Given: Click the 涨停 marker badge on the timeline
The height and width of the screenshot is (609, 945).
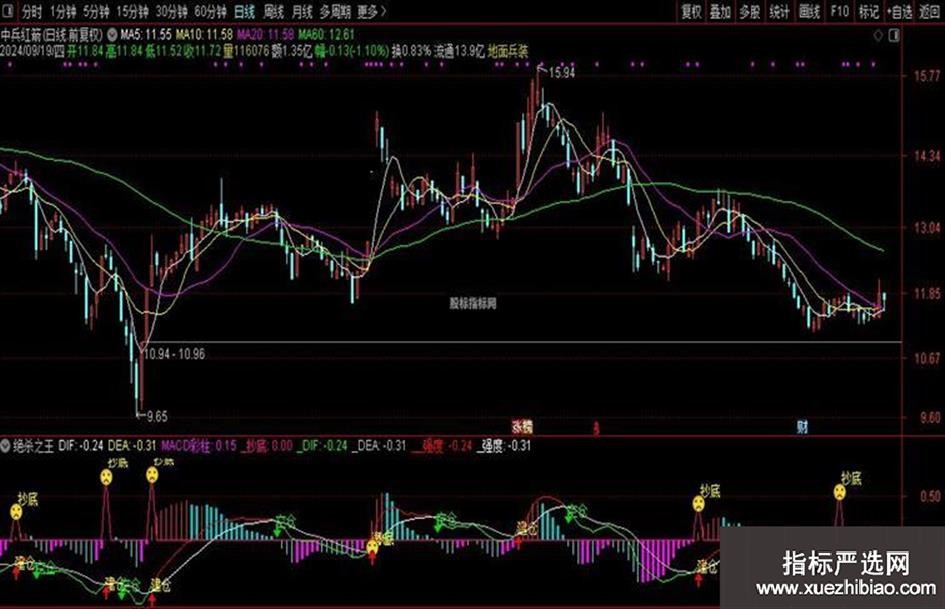Looking at the screenshot, I should tap(523, 427).
